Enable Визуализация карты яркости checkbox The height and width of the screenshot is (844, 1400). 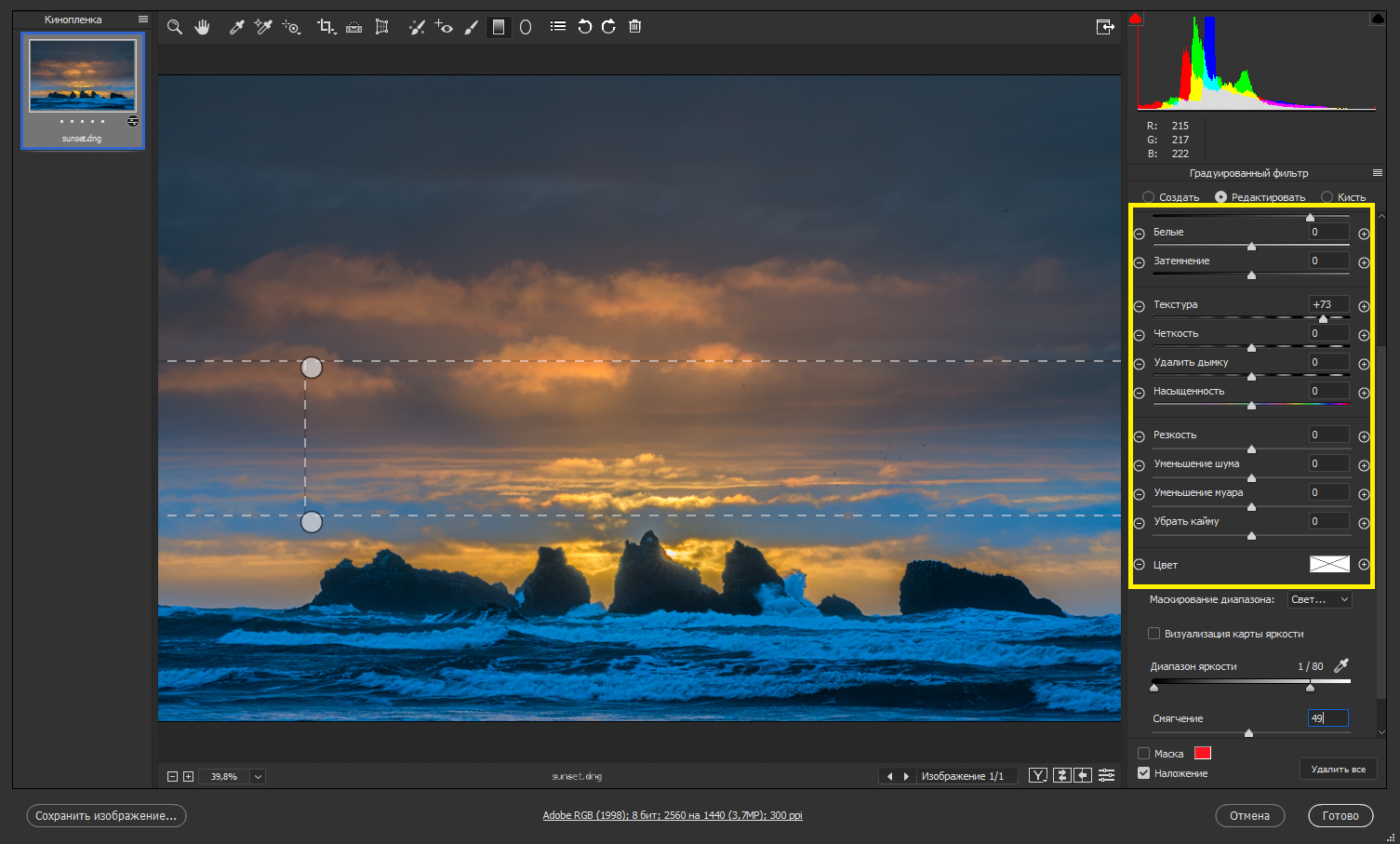(x=1153, y=634)
